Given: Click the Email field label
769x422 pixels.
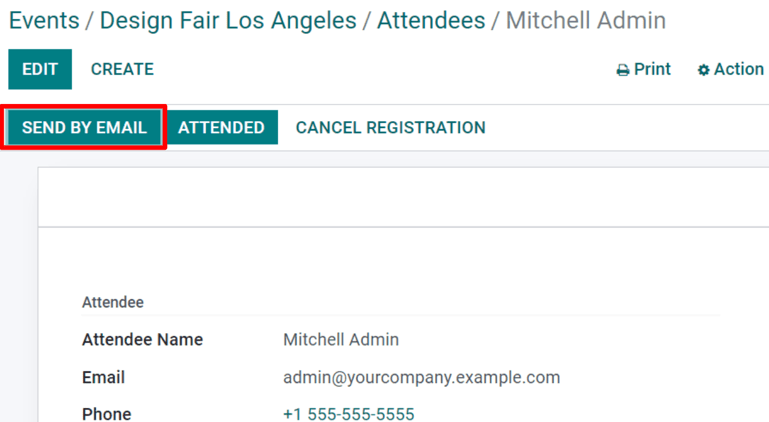Looking at the screenshot, I should click(103, 378).
